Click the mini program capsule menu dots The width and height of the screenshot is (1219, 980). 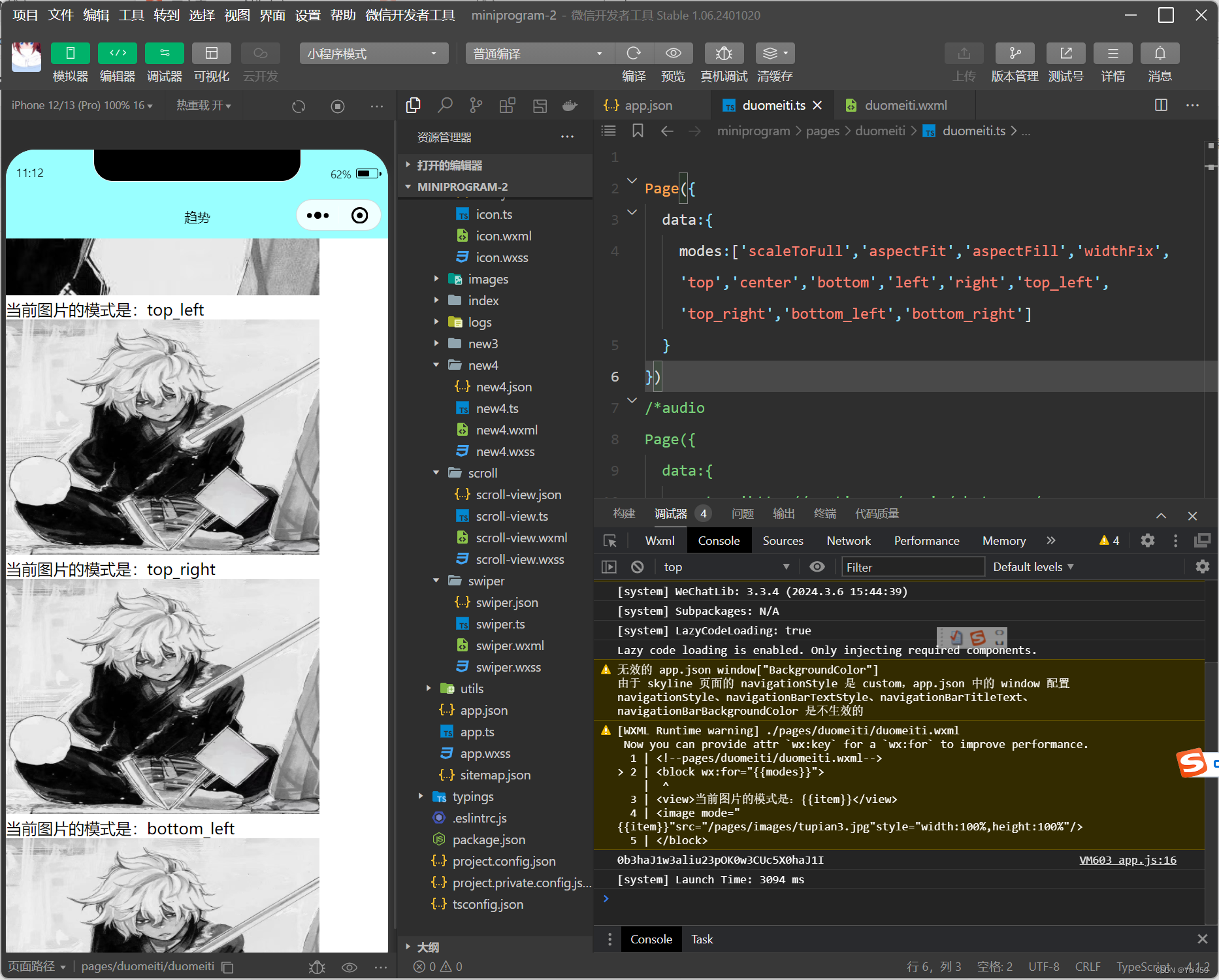tap(318, 216)
